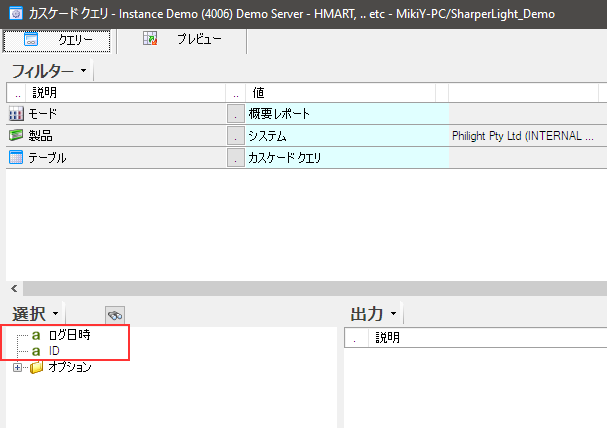Image resolution: width=607 pixels, height=428 pixels.
Task: Click the dot selector column in output header
Action: pos(355,338)
